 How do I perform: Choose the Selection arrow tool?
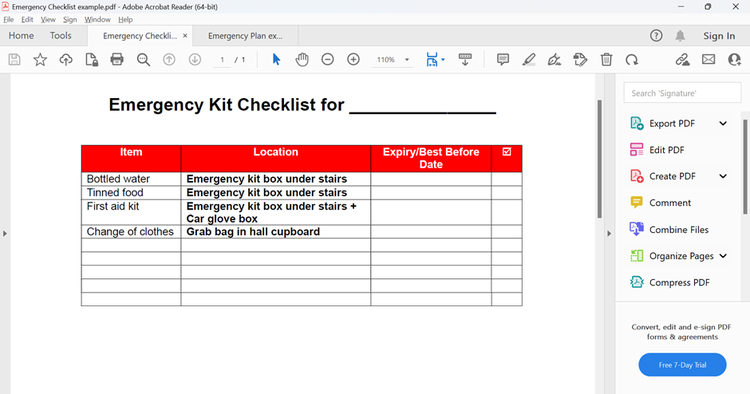pos(276,59)
